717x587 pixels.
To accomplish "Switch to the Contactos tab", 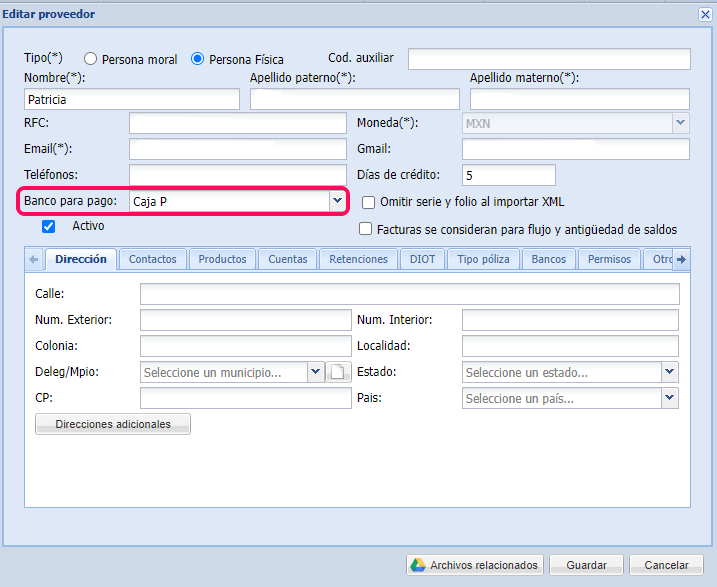I will pos(152,259).
